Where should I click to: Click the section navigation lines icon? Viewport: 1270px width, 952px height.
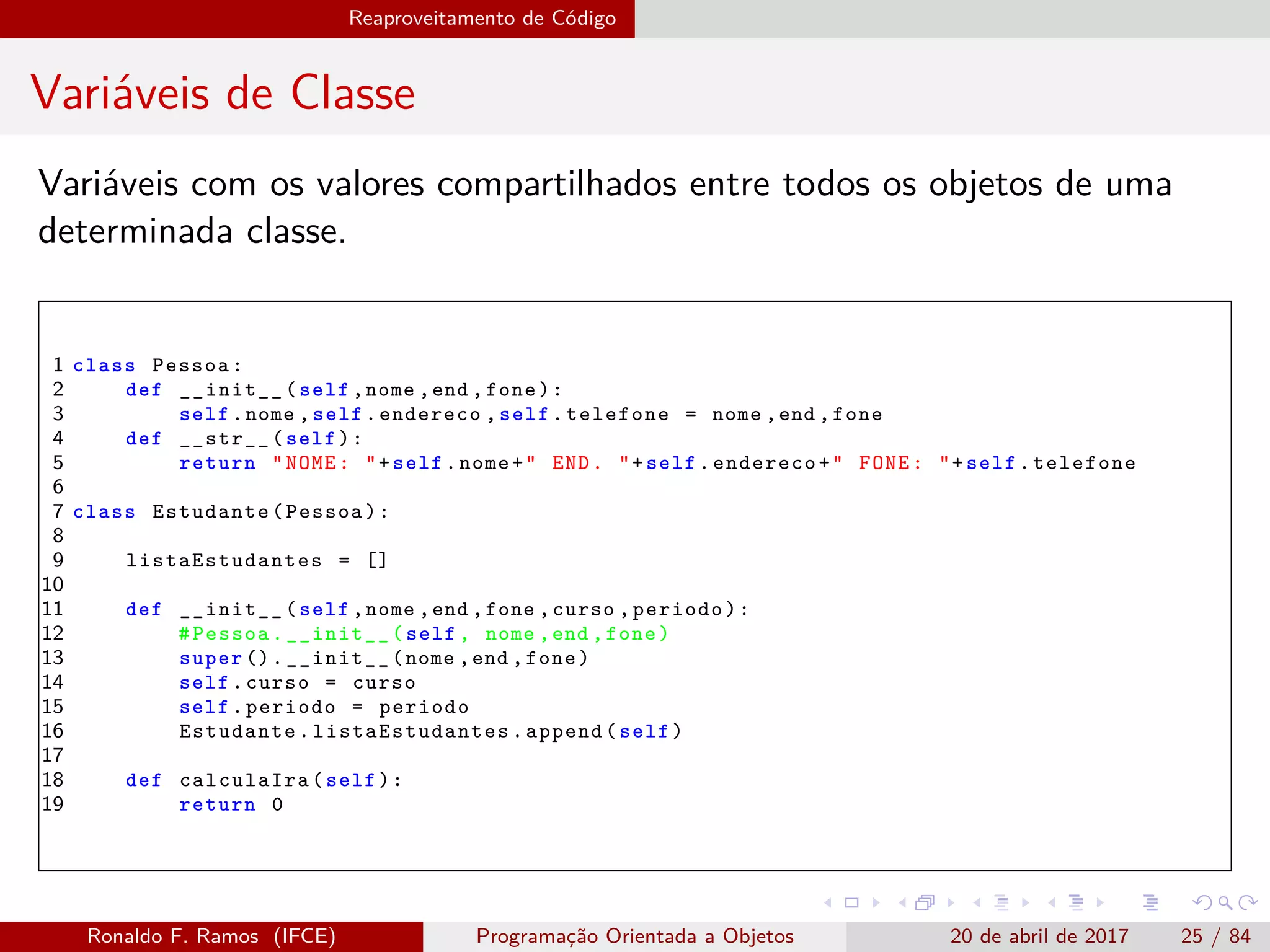(1077, 902)
